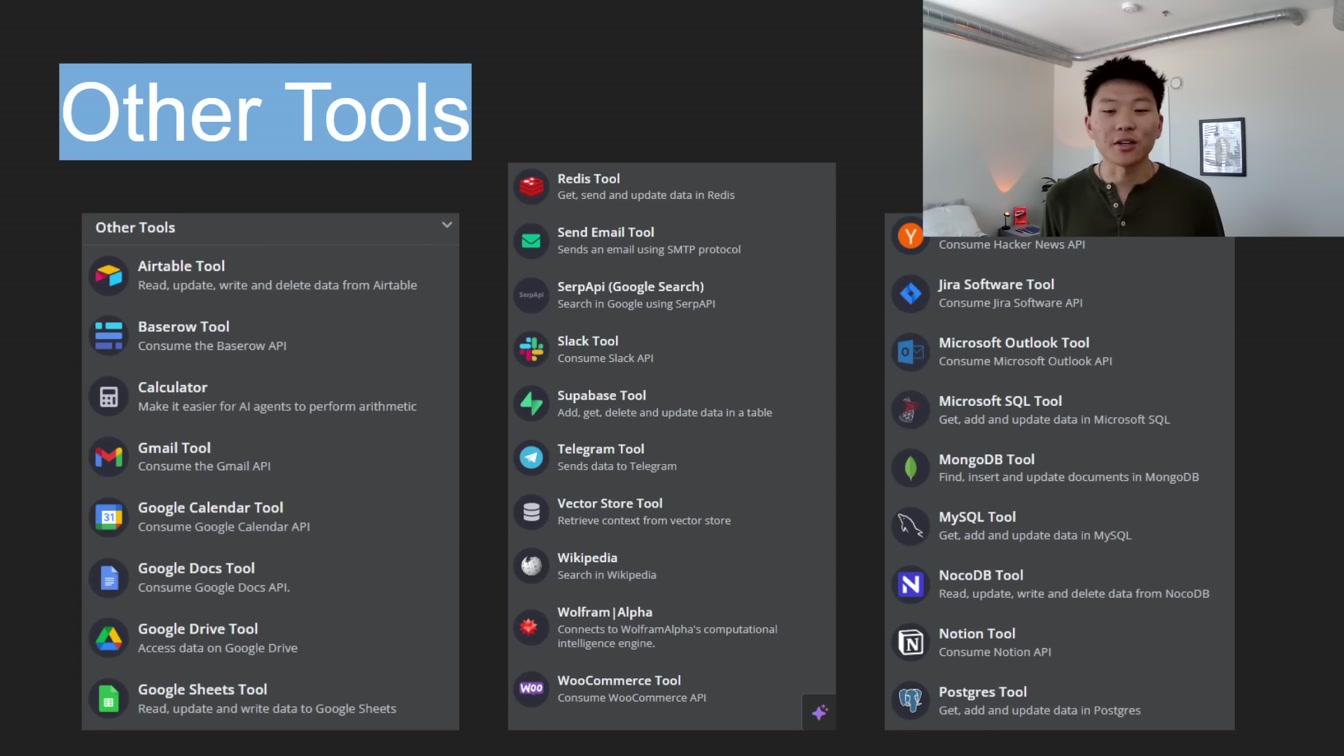The height and width of the screenshot is (756, 1344).
Task: Select the Send Email Tool title
Action: (x=606, y=232)
